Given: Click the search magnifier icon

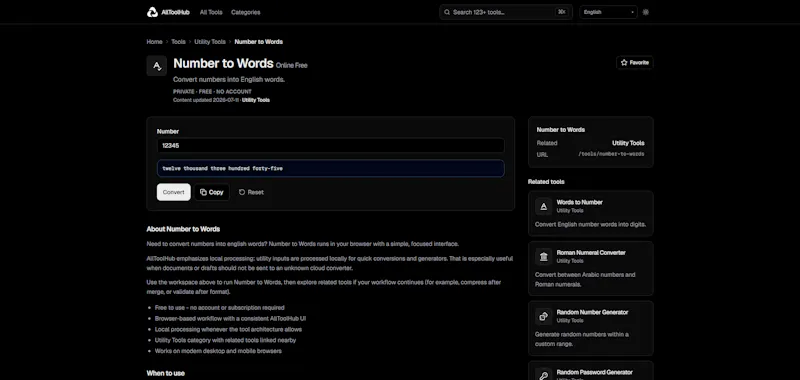Looking at the screenshot, I should 447,12.
